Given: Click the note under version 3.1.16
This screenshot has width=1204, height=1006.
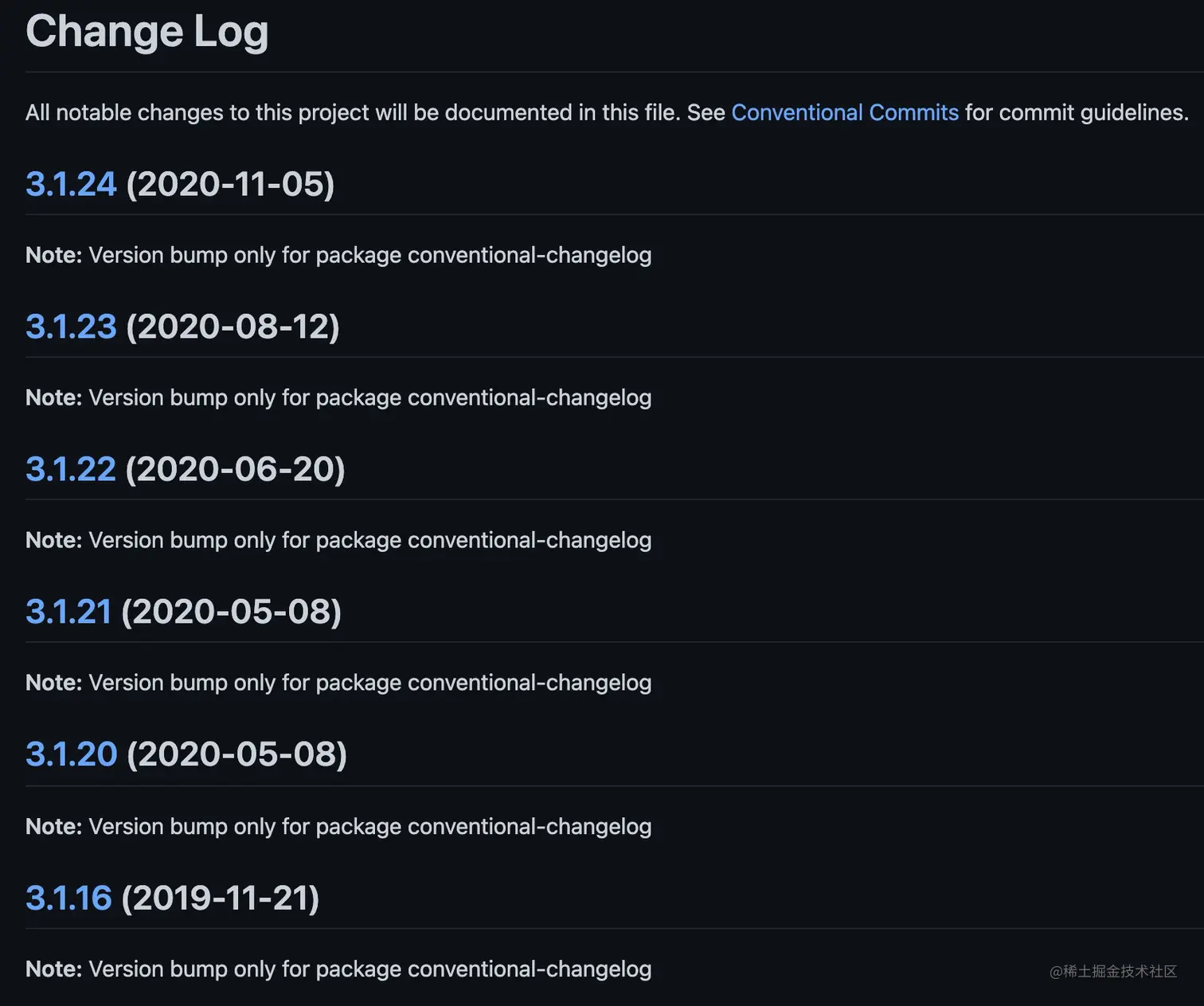Looking at the screenshot, I should coord(338,969).
